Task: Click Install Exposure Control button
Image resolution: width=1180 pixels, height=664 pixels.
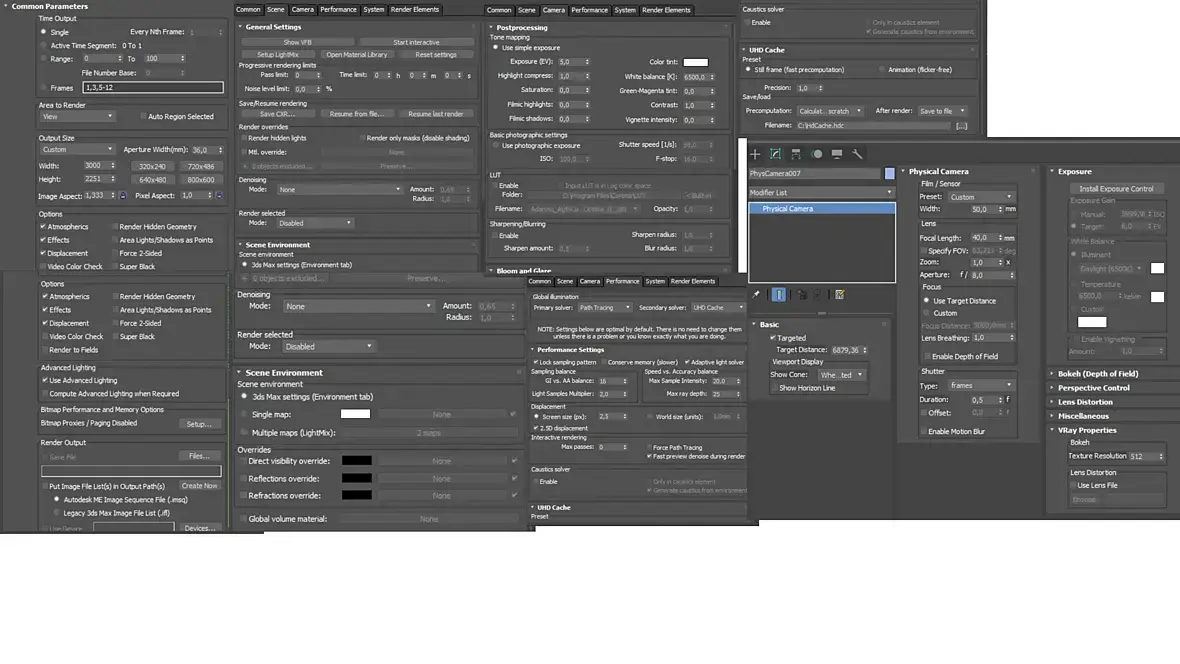Action: [1116, 189]
